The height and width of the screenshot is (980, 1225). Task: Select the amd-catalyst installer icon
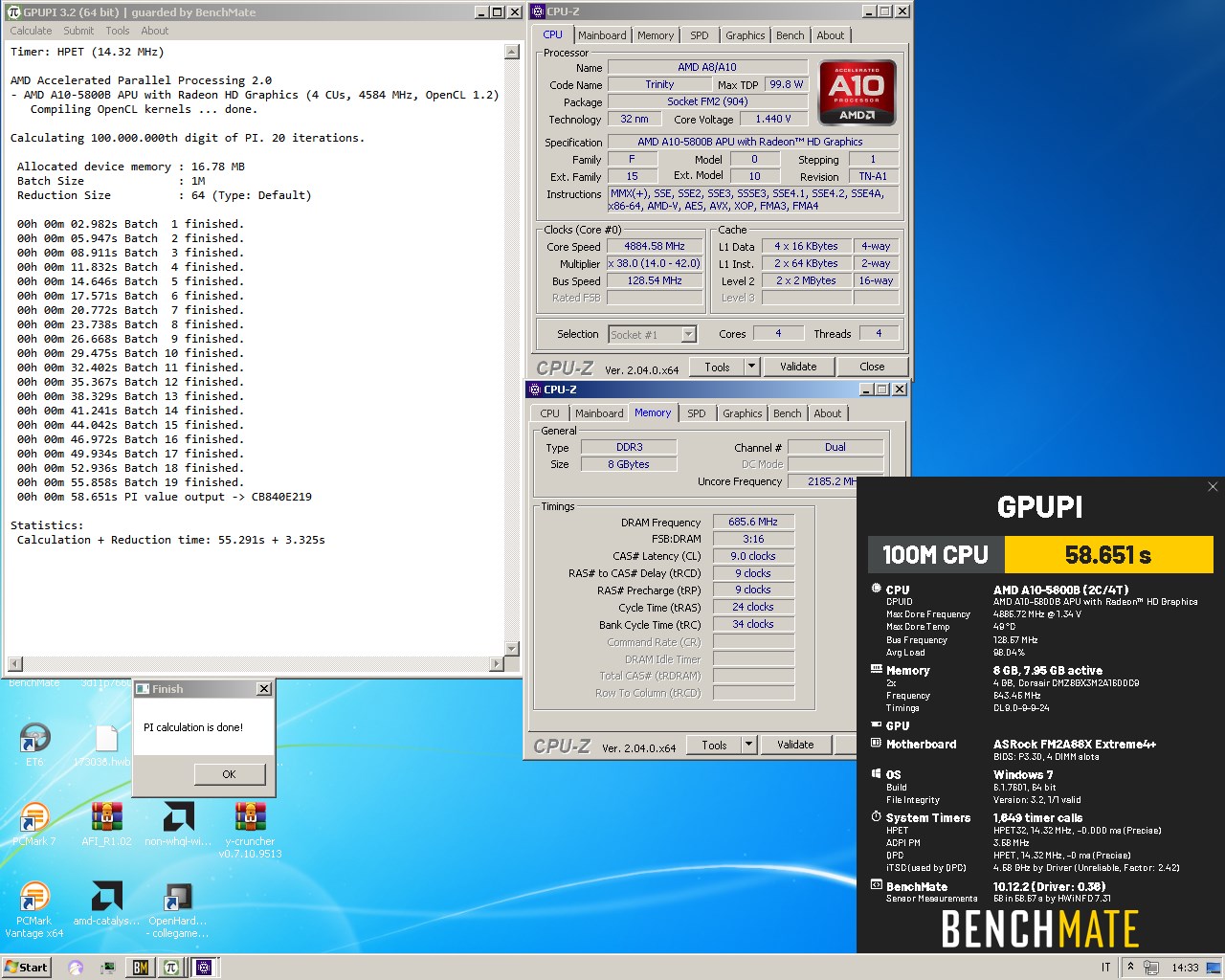106,898
